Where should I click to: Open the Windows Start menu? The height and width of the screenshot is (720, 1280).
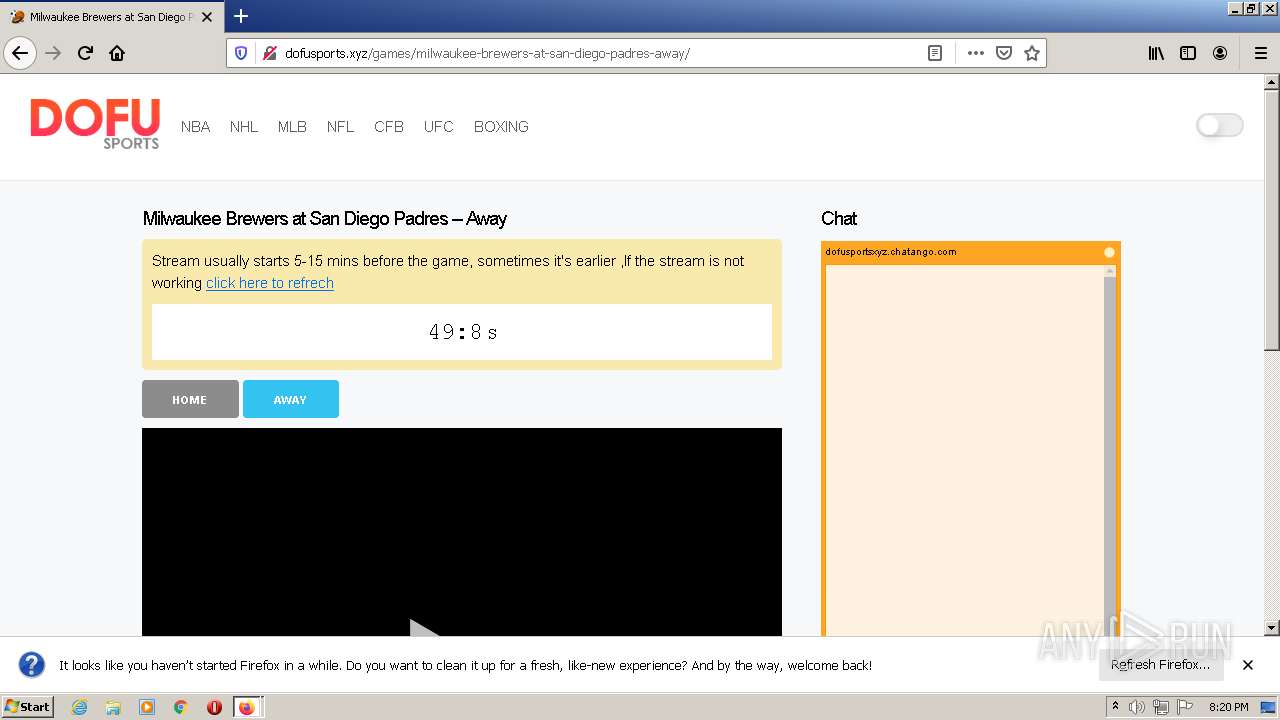28,707
